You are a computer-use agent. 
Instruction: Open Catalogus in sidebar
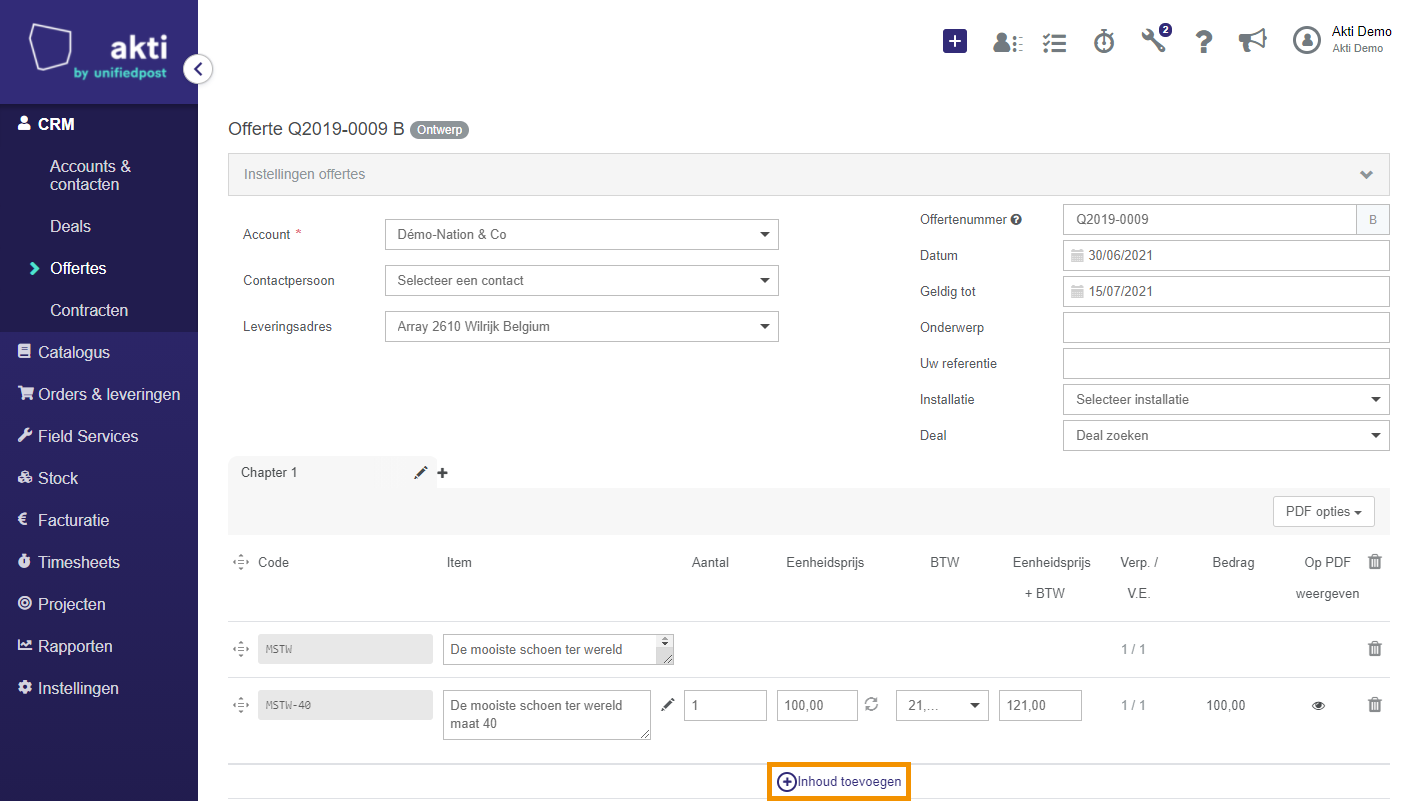(x=73, y=353)
